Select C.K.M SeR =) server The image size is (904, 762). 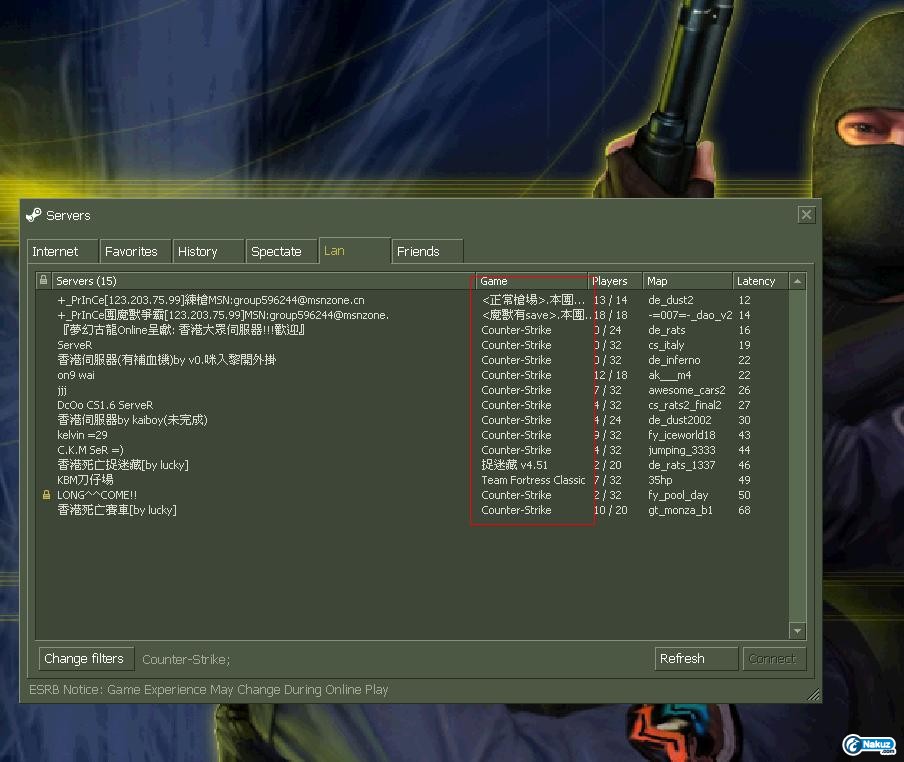point(90,450)
